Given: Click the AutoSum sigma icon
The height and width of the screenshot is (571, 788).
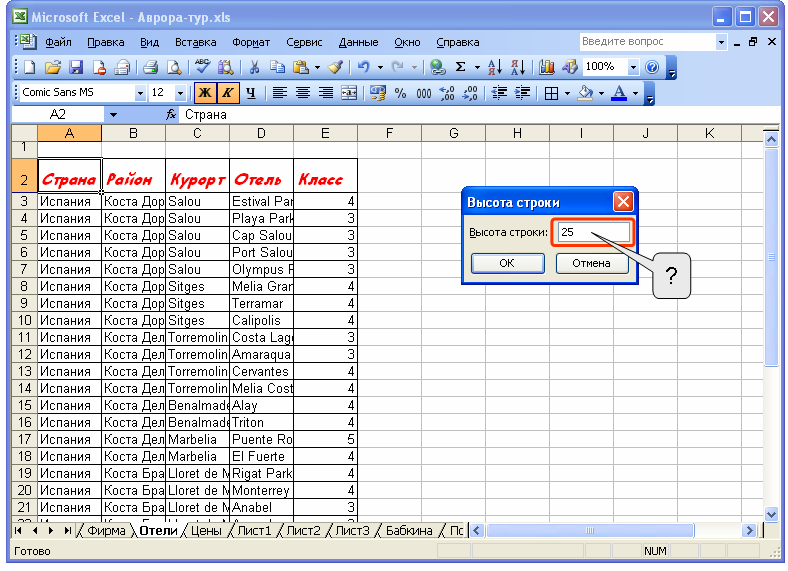Looking at the screenshot, I should (x=460, y=67).
